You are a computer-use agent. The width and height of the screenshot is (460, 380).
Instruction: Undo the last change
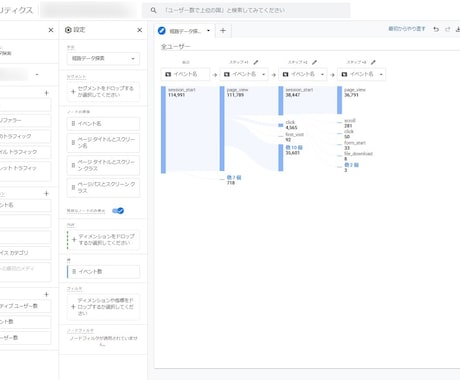tap(436, 29)
